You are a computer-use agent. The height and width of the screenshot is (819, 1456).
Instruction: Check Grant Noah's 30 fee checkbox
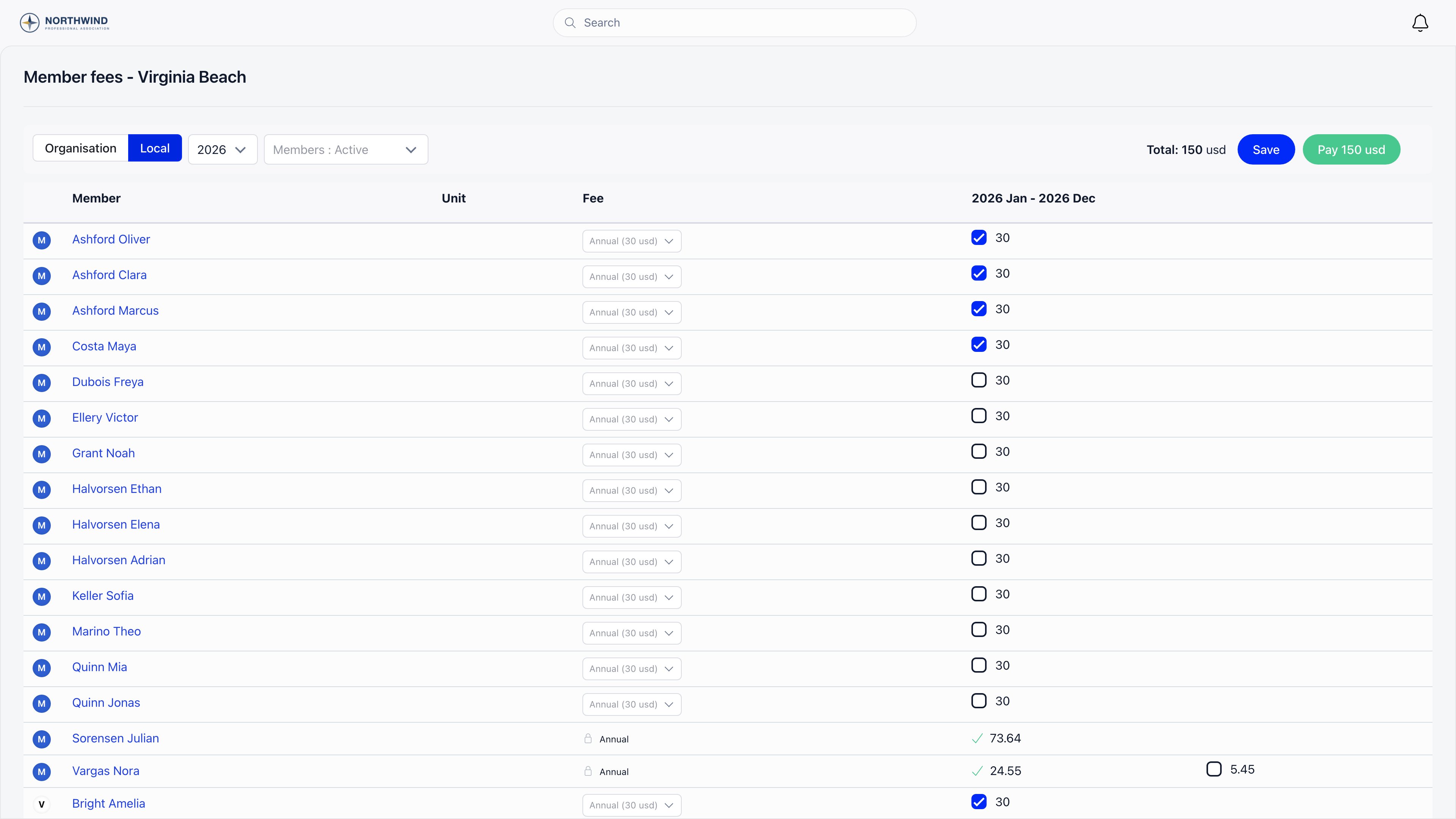tap(979, 451)
